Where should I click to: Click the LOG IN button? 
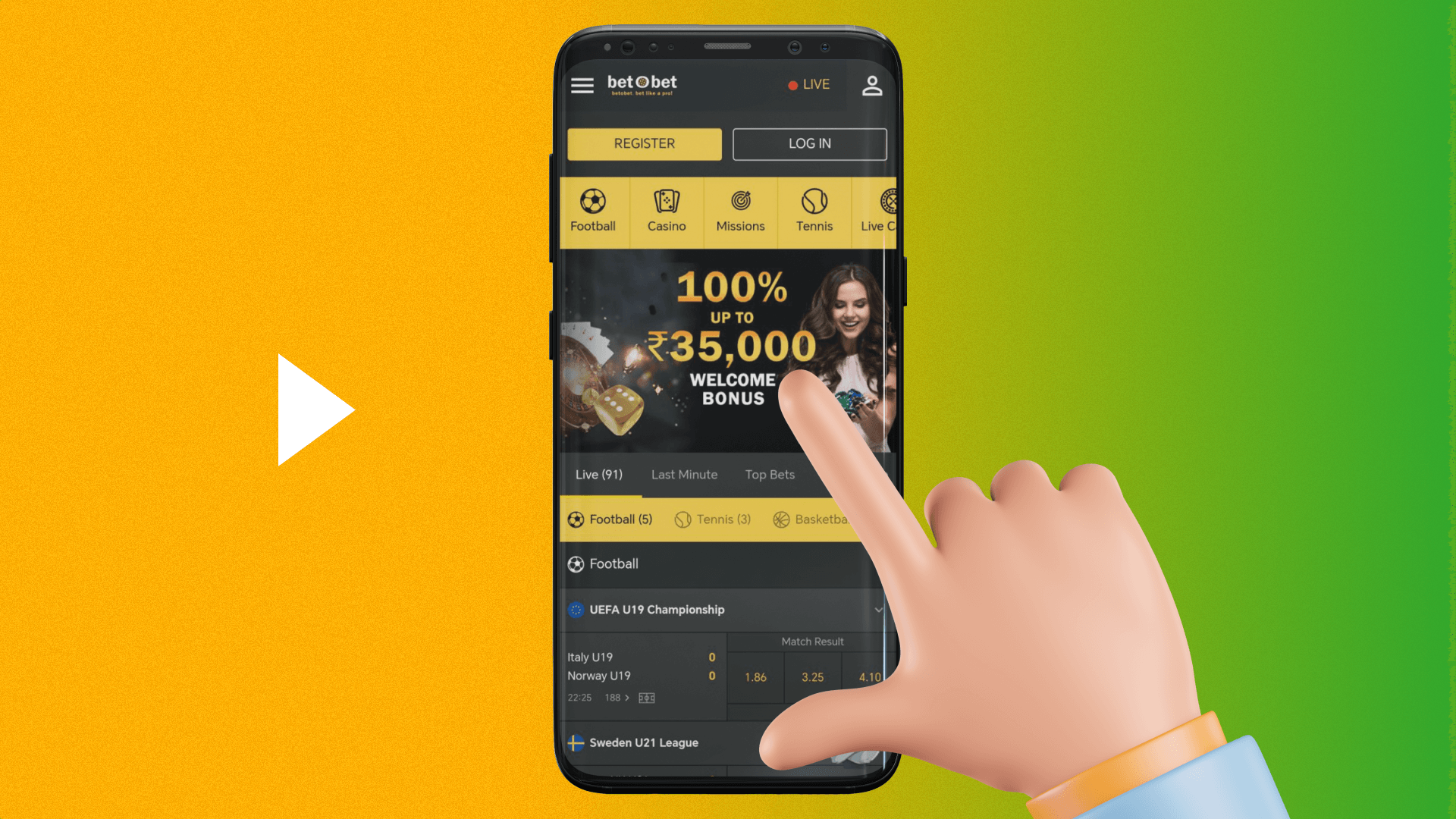[809, 143]
